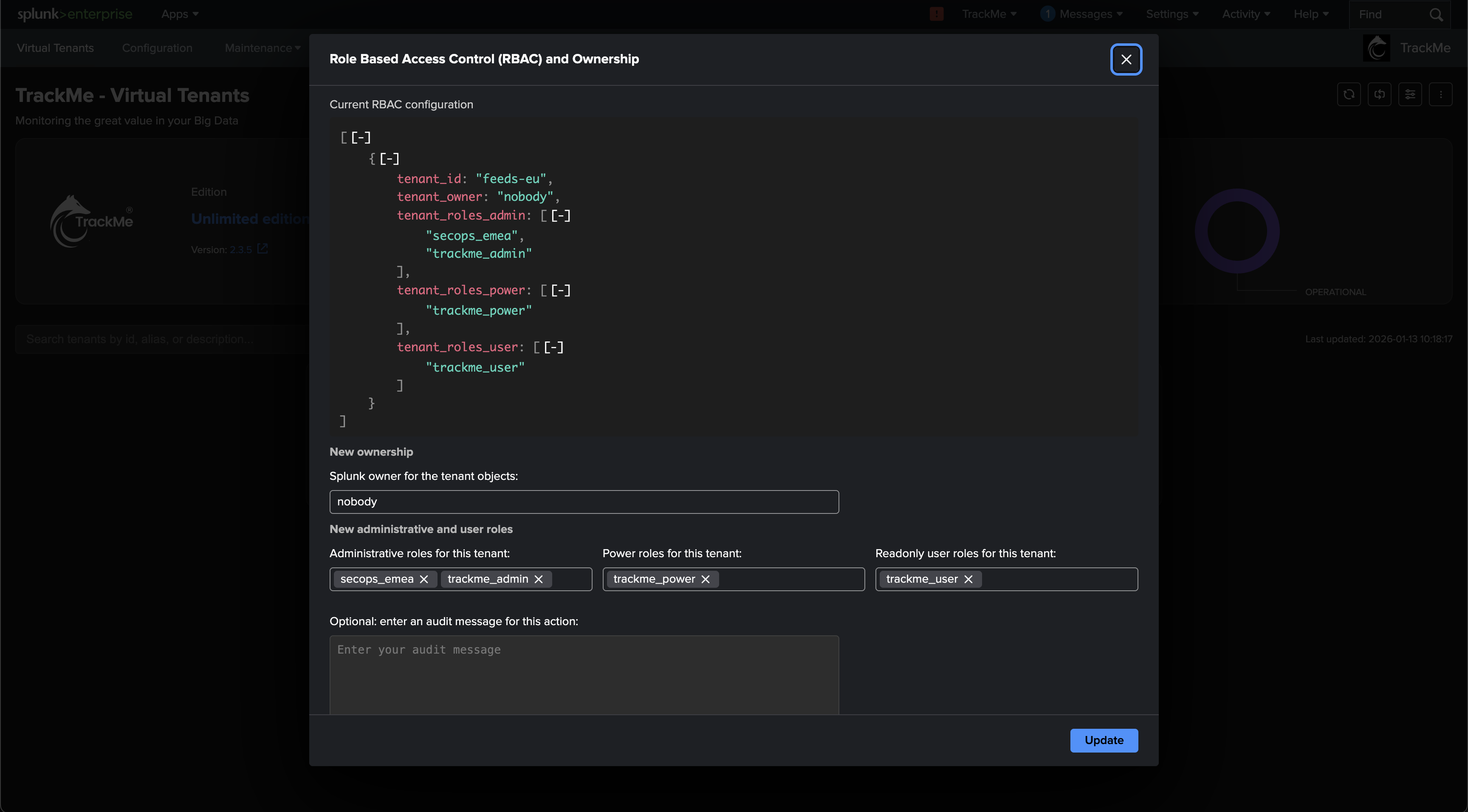Collapse the tenant_roles_admin array
The width and height of the screenshot is (1468, 812).
click(561, 215)
